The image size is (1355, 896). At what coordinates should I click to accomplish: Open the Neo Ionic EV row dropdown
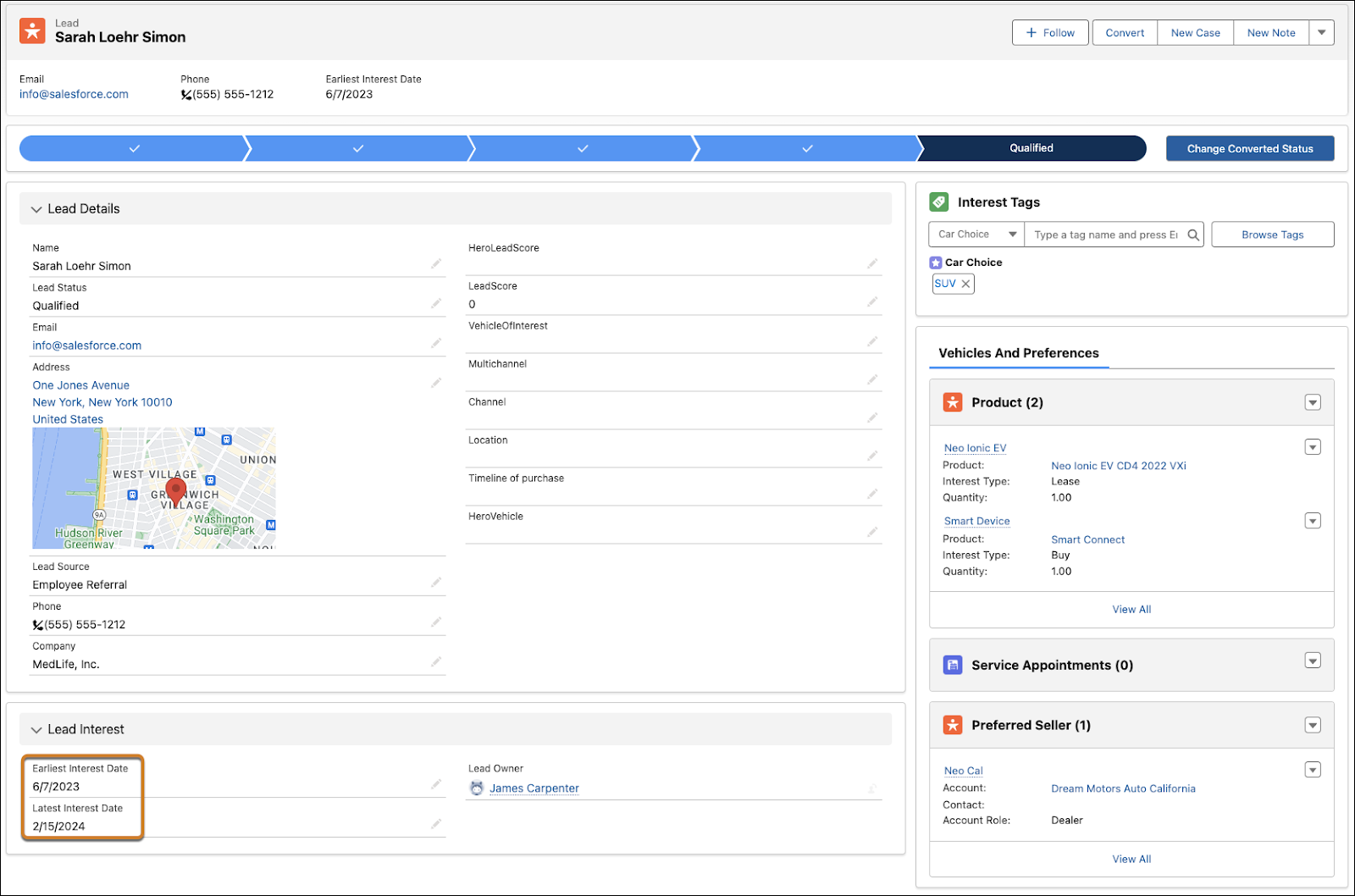(x=1313, y=447)
